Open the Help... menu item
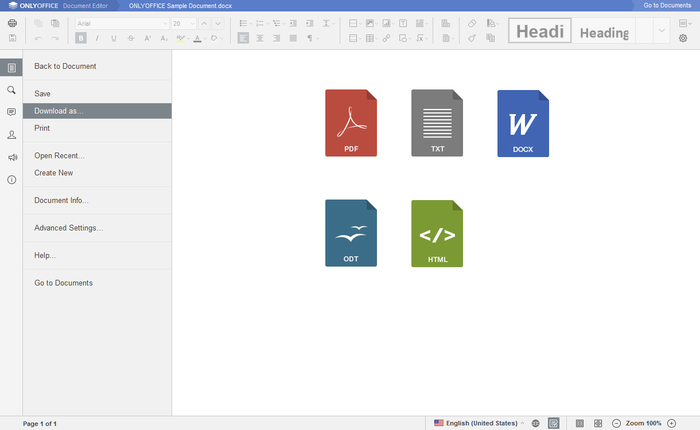700x430 pixels. pyautogui.click(x=97, y=255)
